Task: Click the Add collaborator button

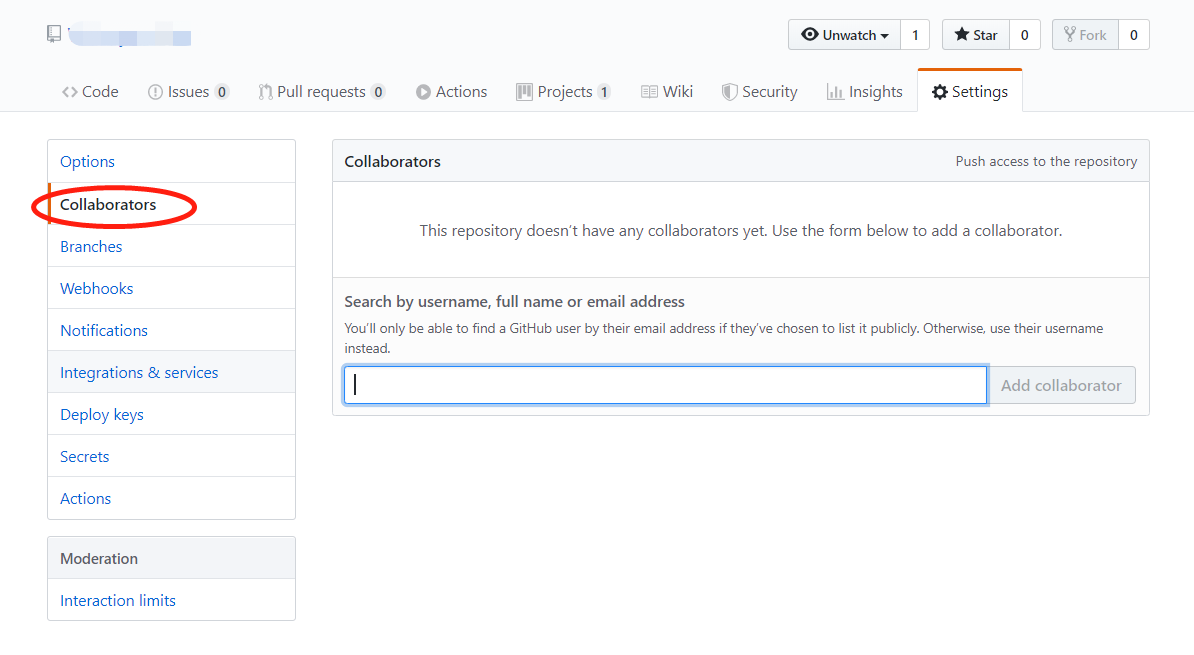Action: pos(1061,385)
